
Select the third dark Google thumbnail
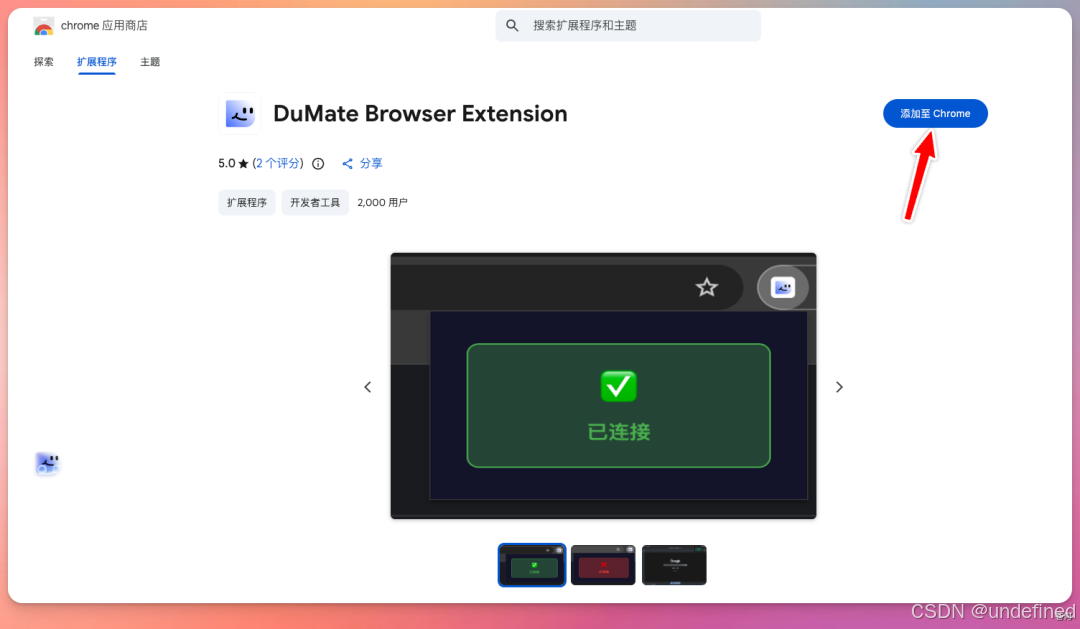point(674,565)
